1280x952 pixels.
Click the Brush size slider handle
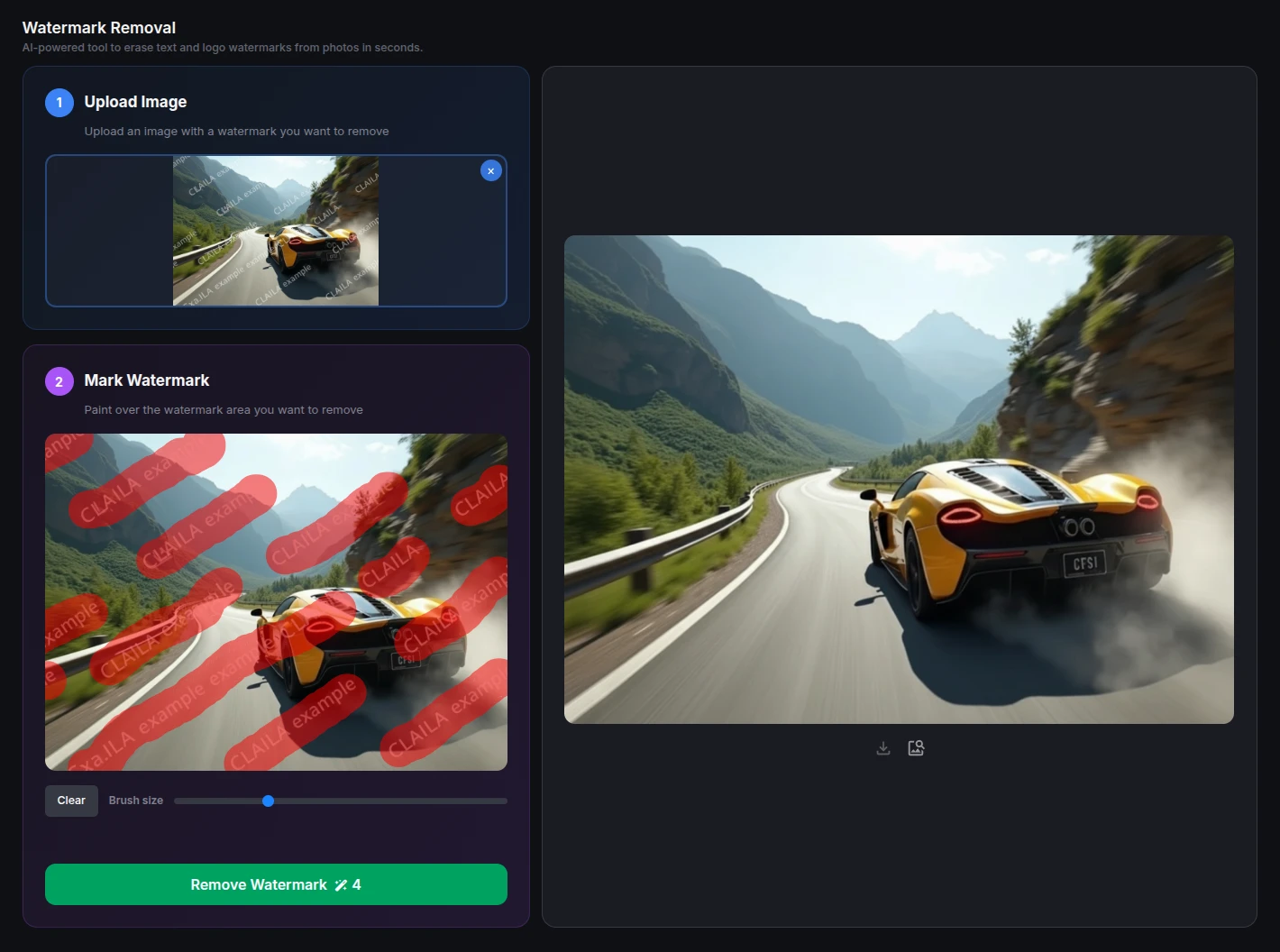coord(268,801)
